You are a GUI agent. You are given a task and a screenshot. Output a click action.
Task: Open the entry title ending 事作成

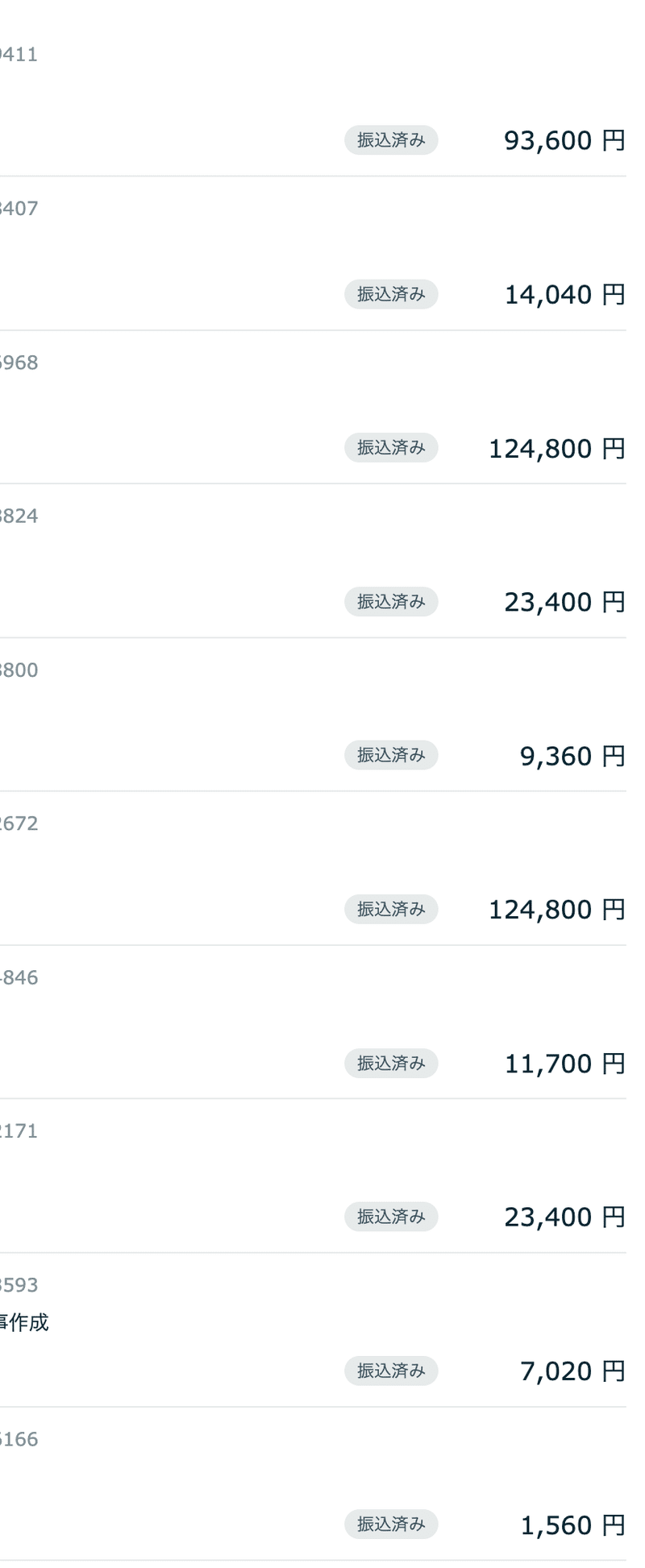[24, 1322]
